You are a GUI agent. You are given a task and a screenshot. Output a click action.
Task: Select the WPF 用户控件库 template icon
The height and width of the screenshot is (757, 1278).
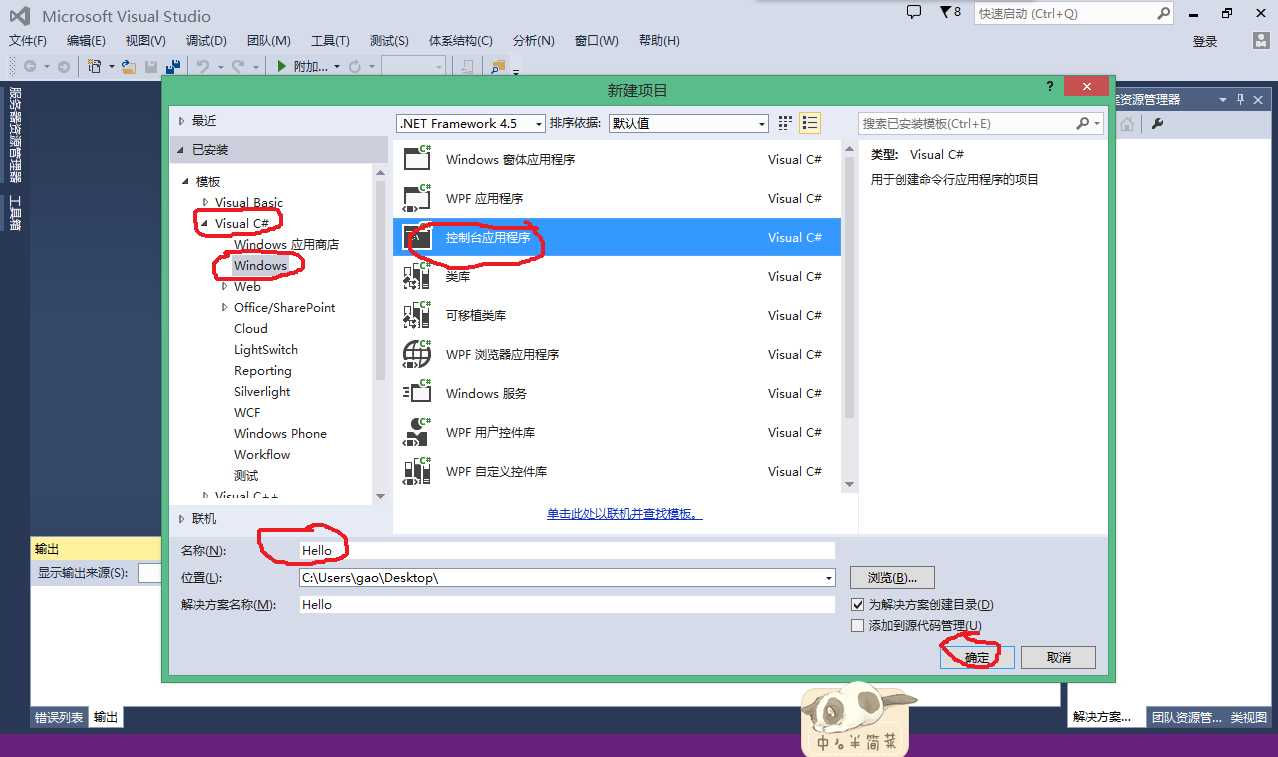(x=416, y=432)
